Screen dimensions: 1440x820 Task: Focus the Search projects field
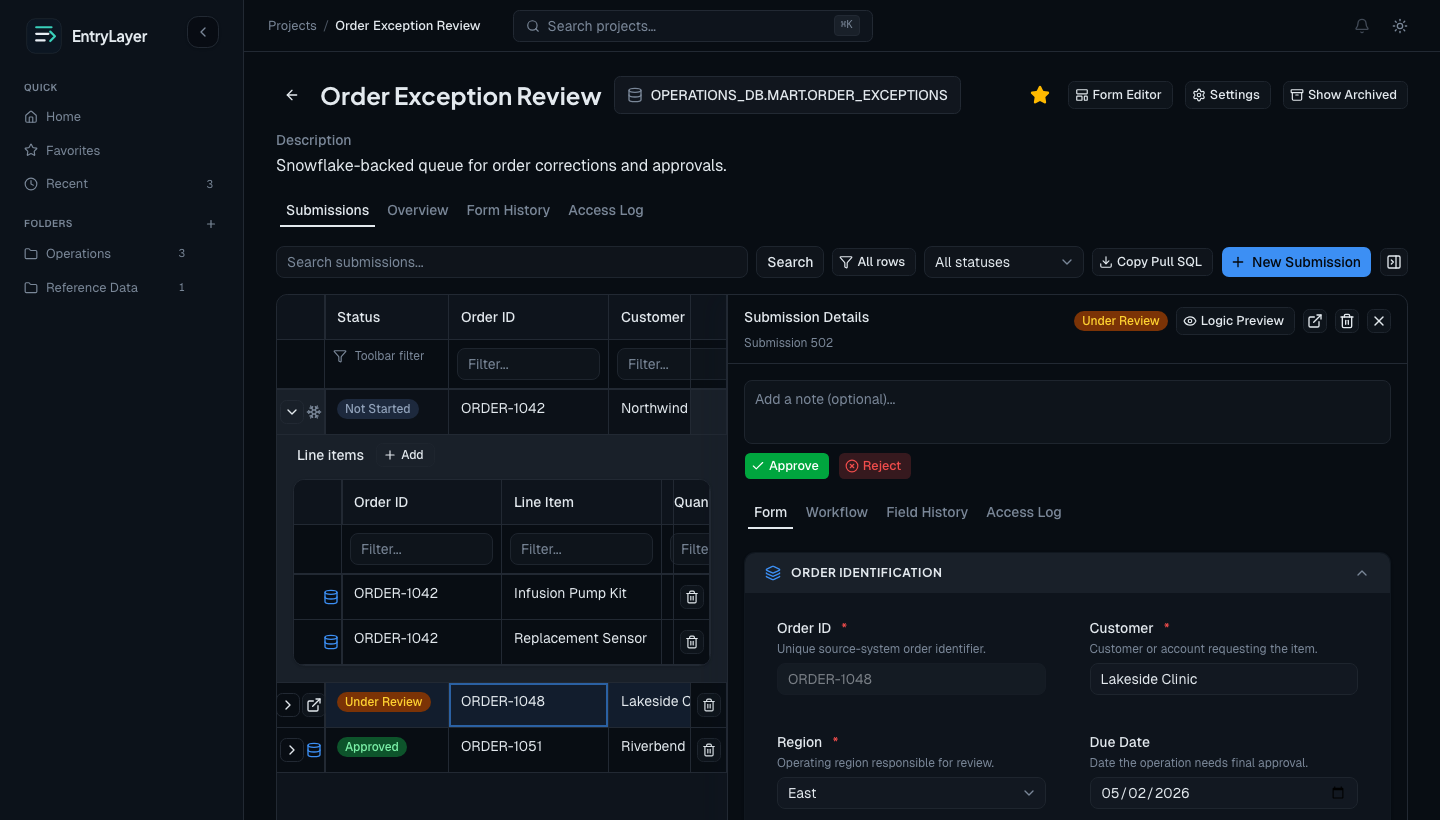[x=693, y=26]
